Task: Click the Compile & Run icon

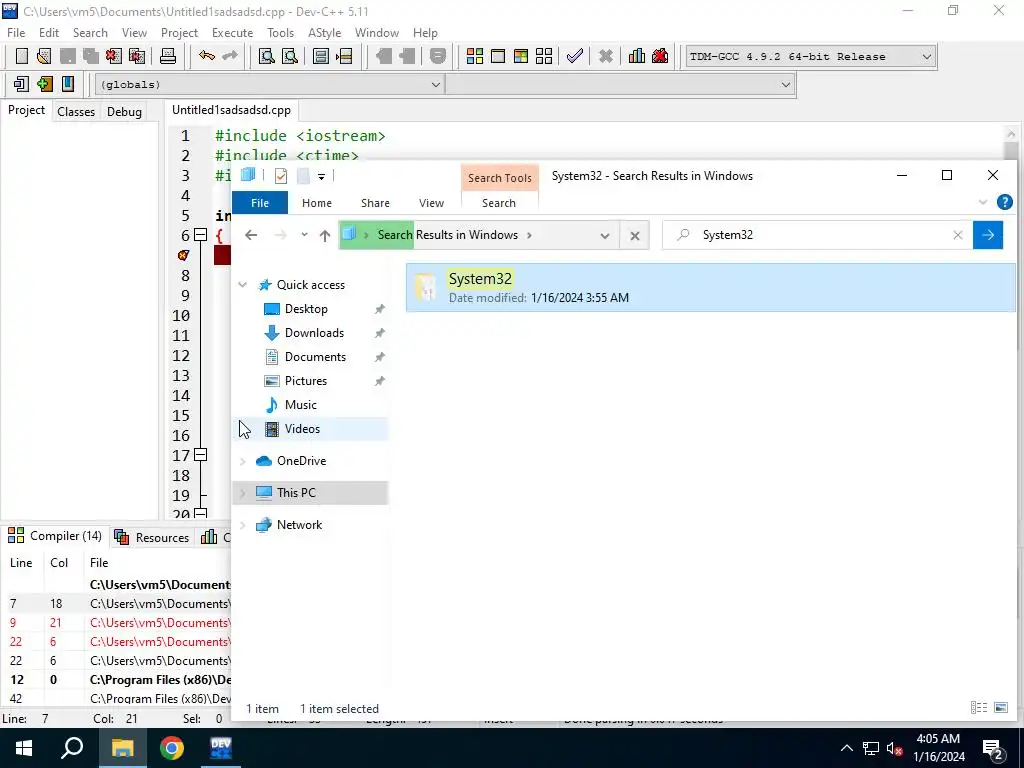Action: (x=520, y=56)
